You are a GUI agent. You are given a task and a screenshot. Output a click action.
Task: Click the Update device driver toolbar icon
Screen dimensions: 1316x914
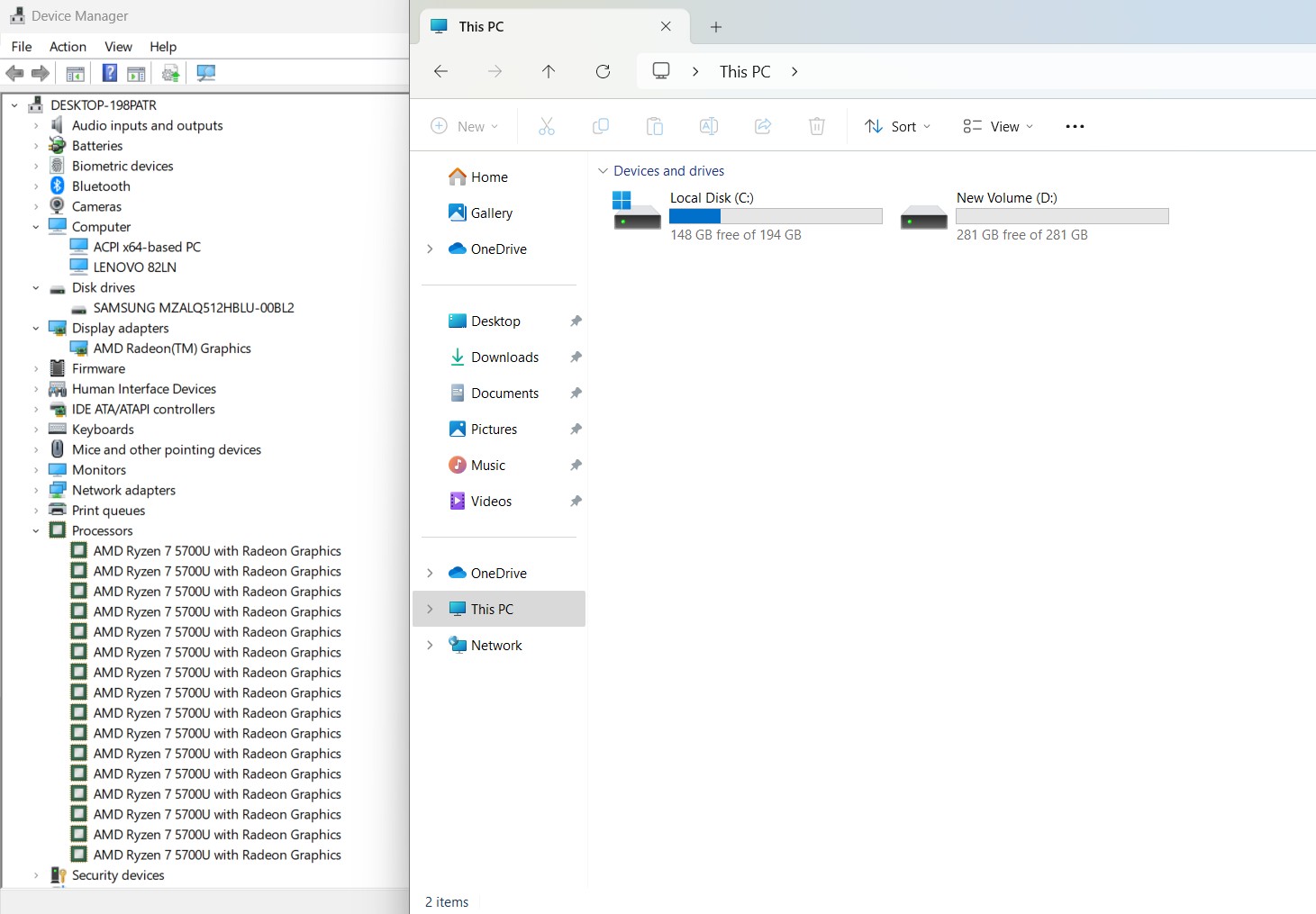pyautogui.click(x=170, y=73)
